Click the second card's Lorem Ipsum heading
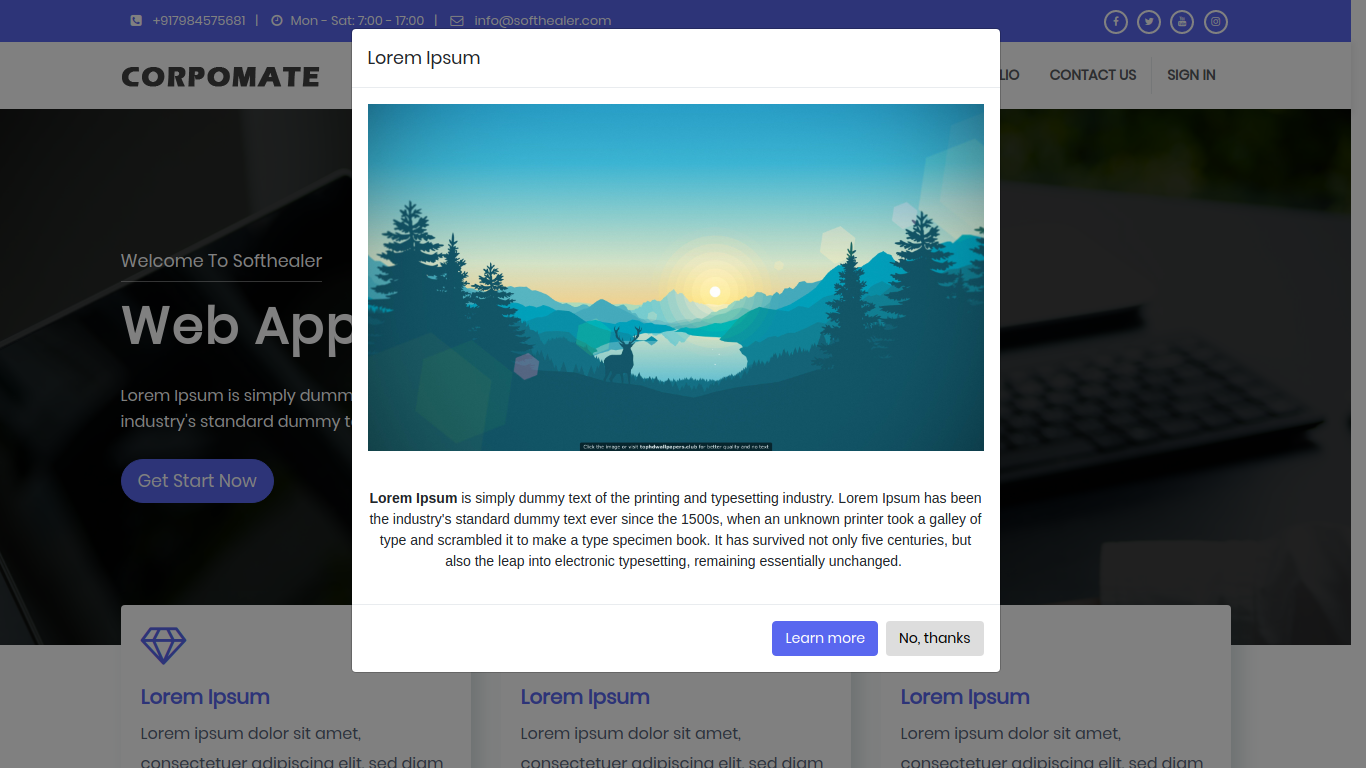The width and height of the screenshot is (1366, 768). coord(585,697)
